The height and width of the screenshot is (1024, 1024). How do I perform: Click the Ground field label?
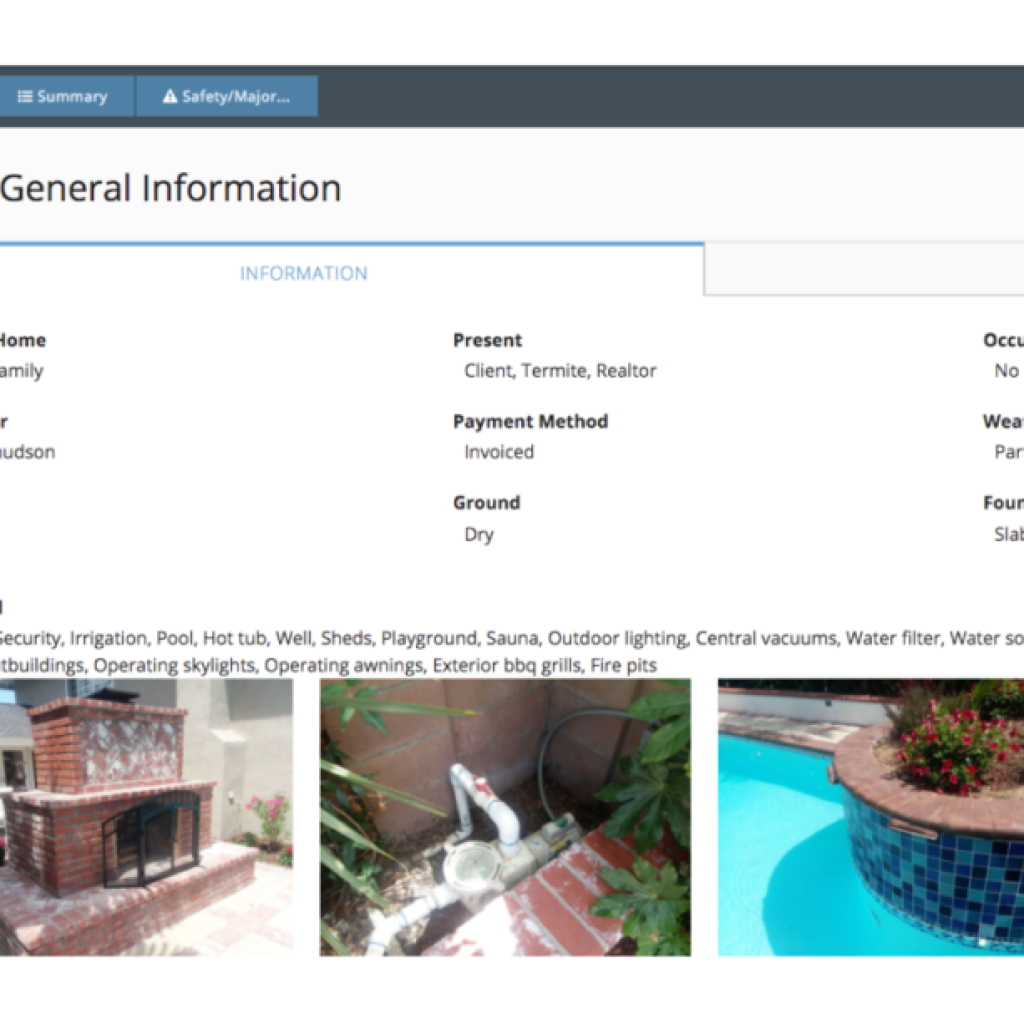tap(486, 502)
